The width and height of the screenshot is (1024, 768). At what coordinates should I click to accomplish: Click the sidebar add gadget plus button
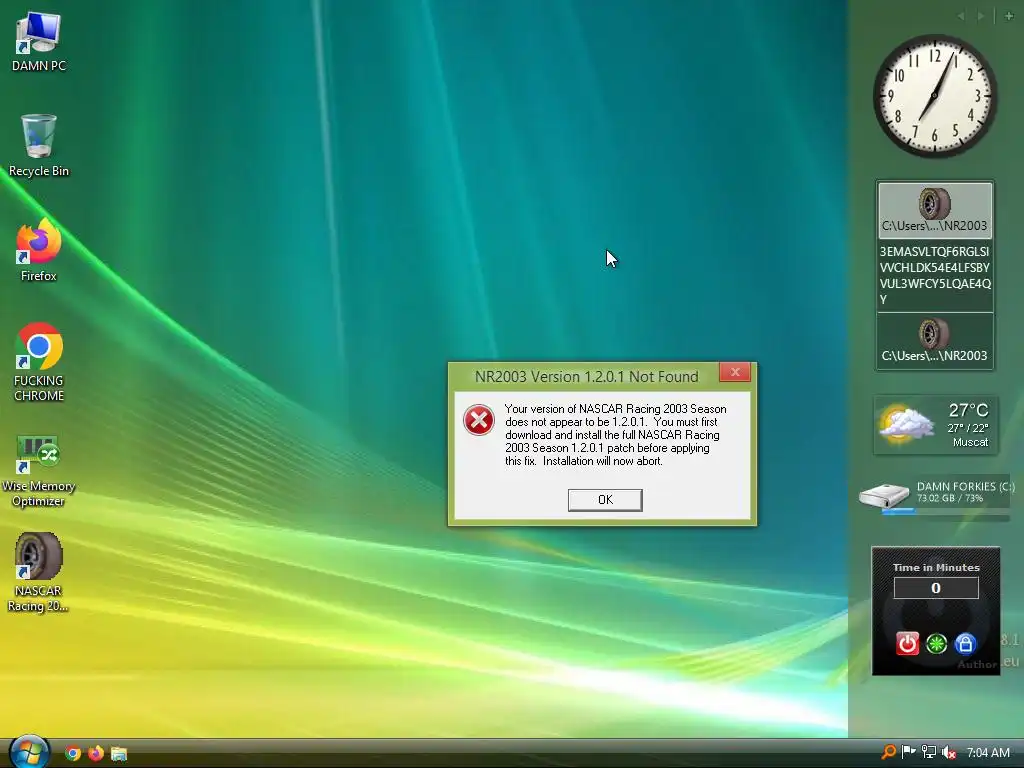1008,16
